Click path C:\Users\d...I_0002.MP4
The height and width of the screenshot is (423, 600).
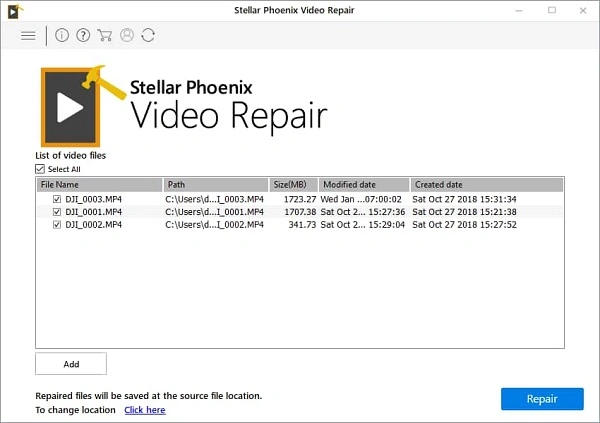(214, 224)
